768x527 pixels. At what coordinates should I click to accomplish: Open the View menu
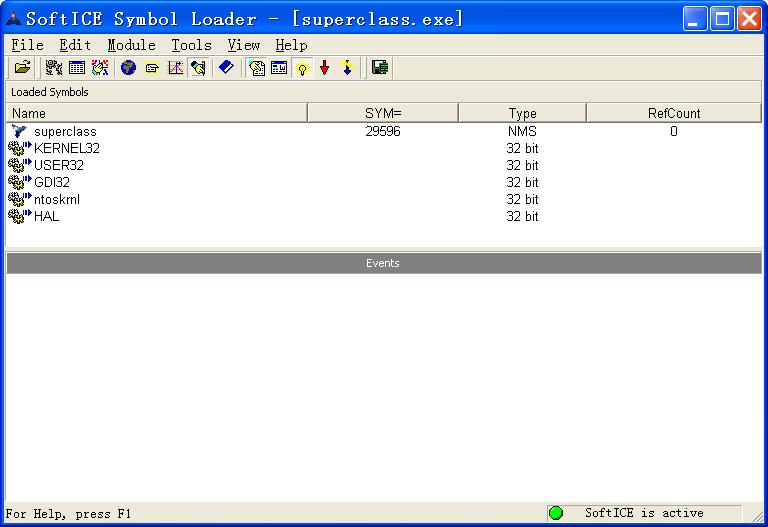[243, 45]
